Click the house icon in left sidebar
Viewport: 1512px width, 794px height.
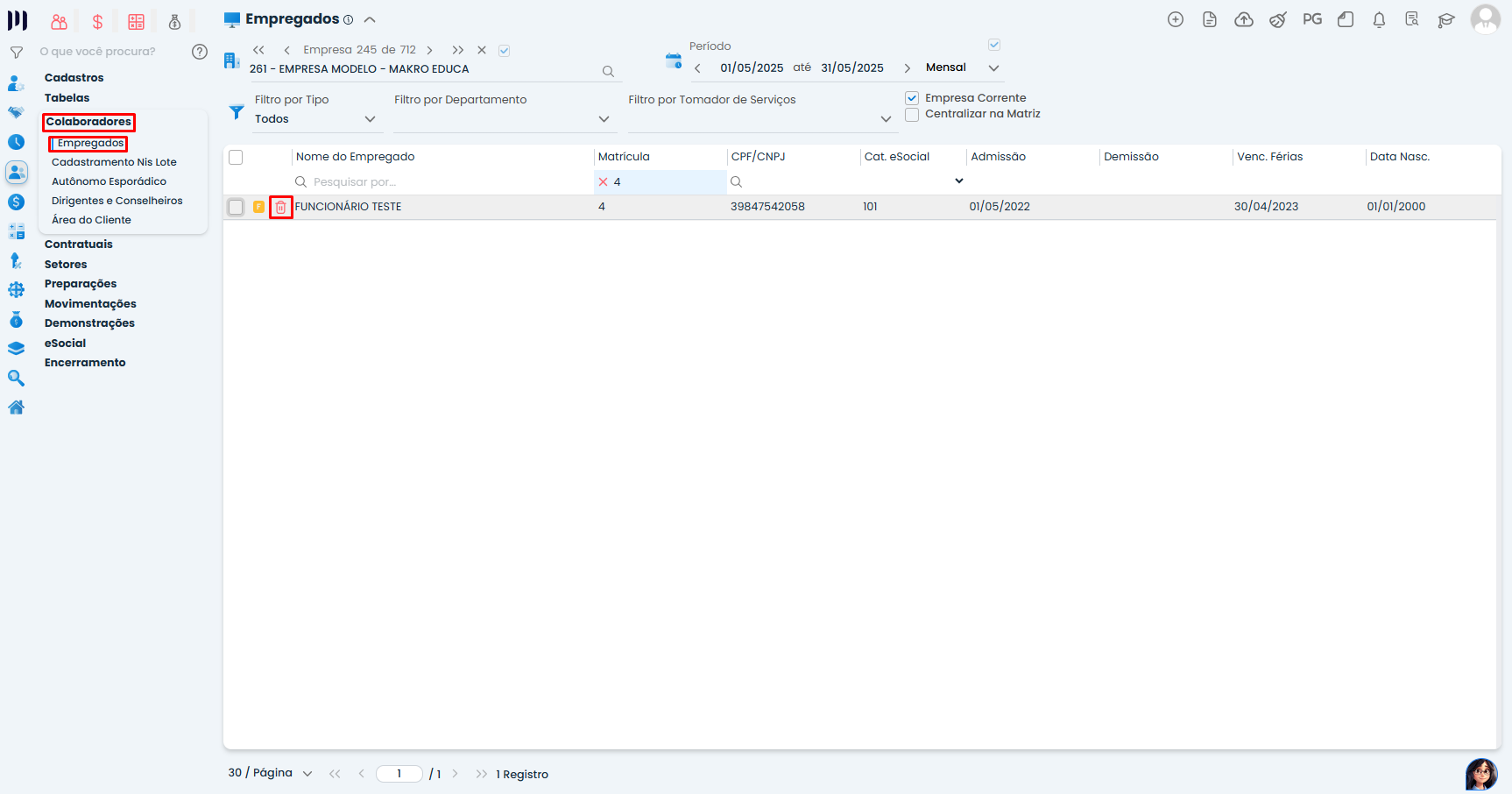(x=16, y=408)
